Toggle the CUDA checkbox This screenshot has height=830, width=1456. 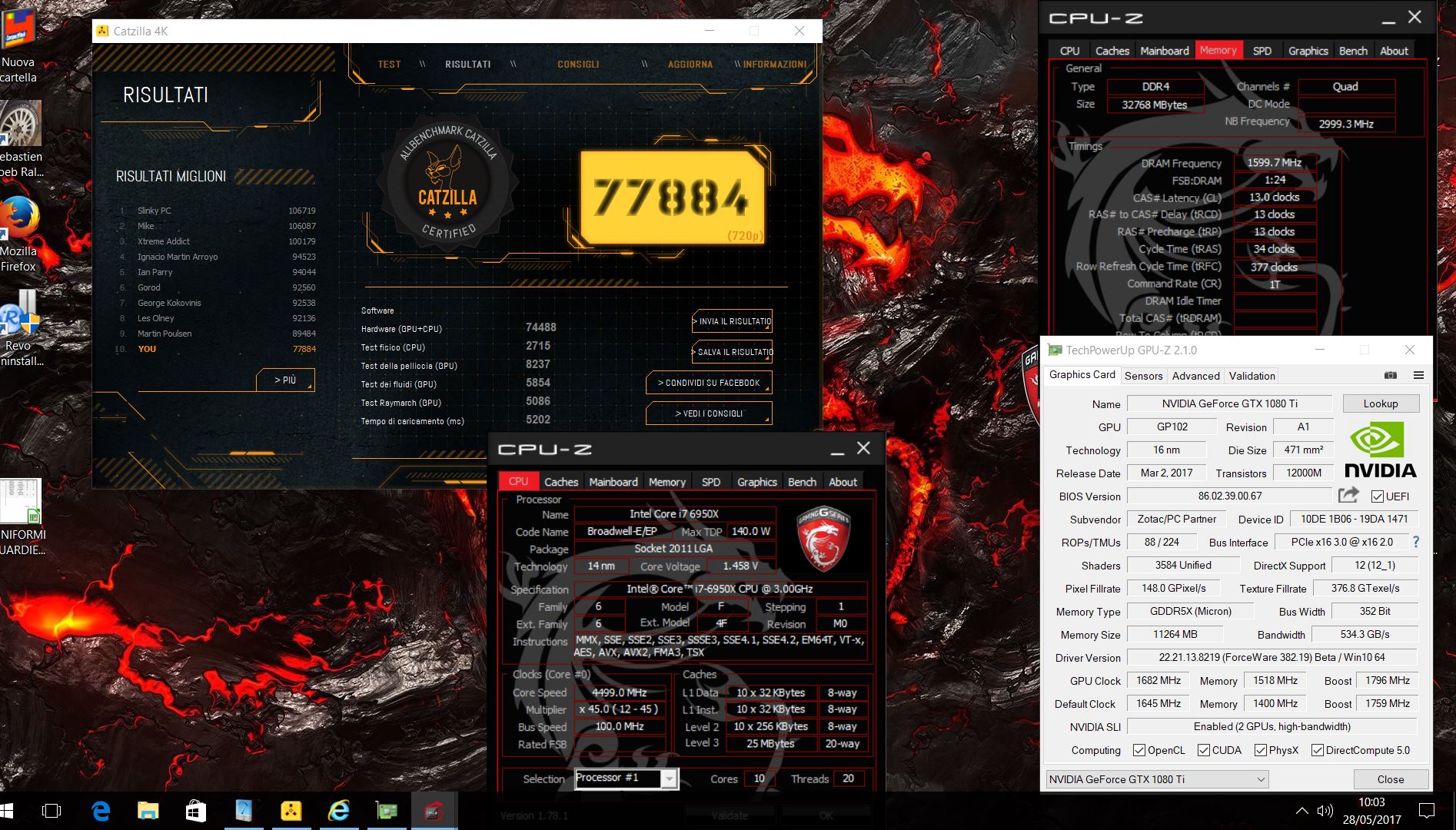click(x=1204, y=750)
